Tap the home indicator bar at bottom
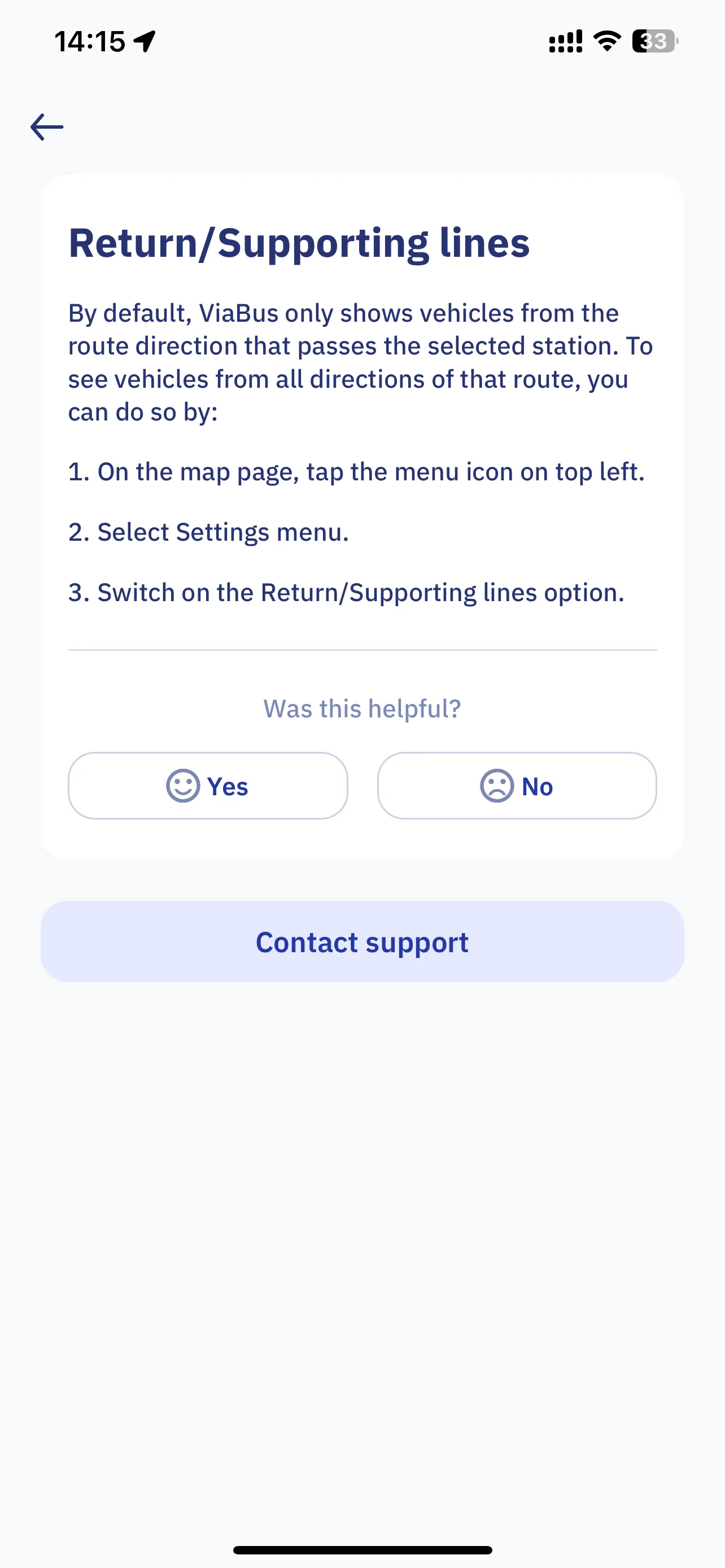 click(362, 1550)
